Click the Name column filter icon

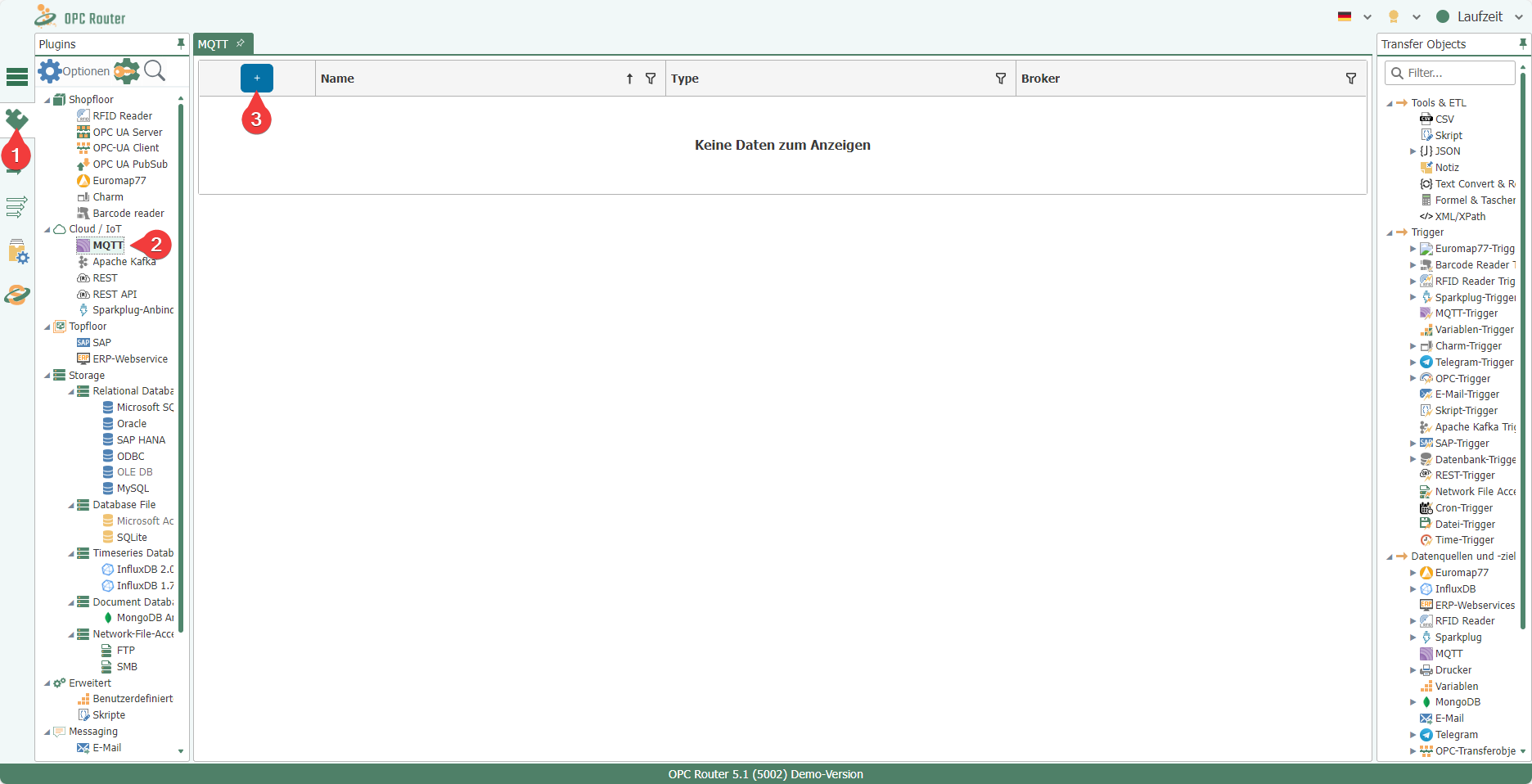[651, 79]
